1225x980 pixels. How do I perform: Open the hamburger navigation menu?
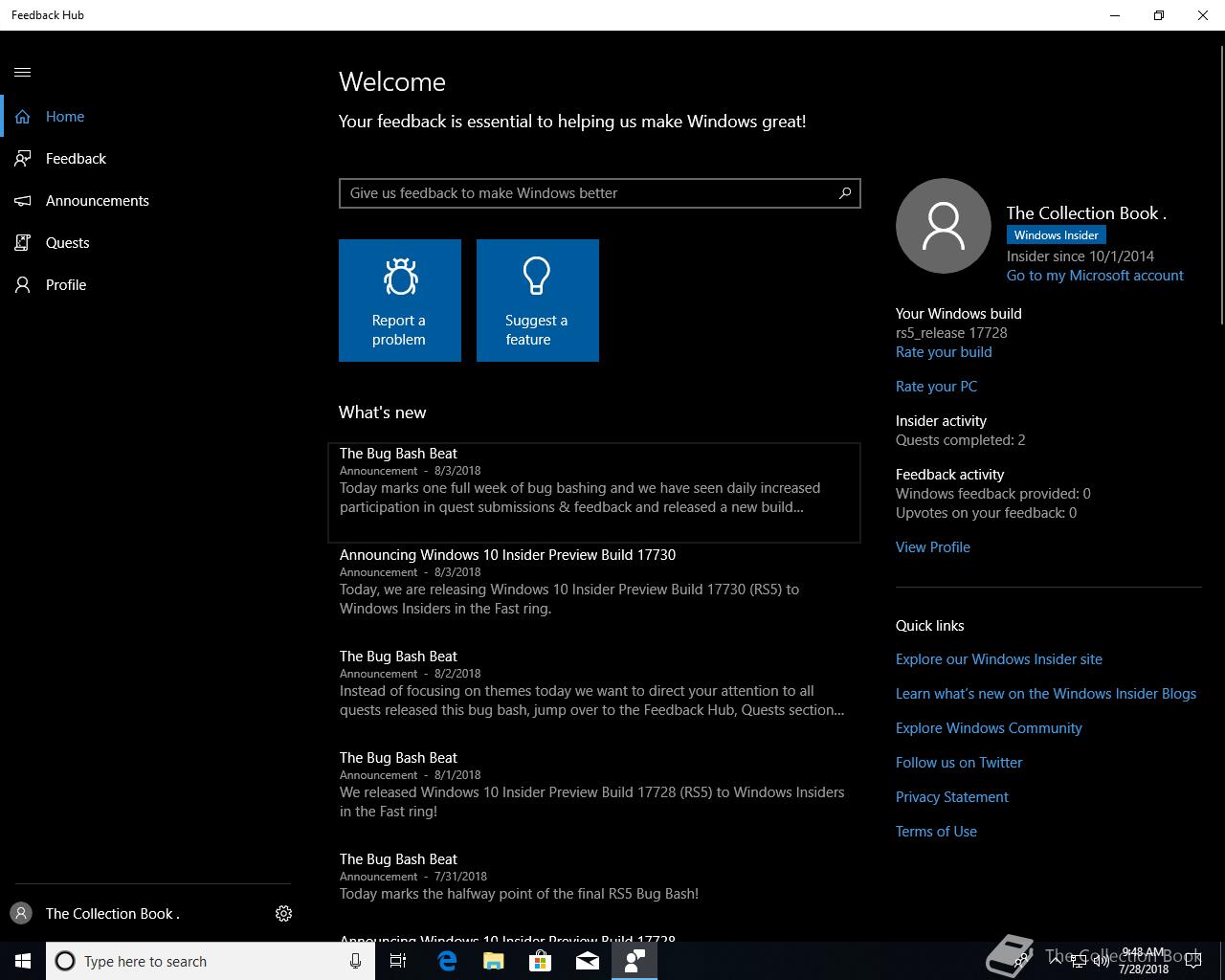click(x=23, y=72)
